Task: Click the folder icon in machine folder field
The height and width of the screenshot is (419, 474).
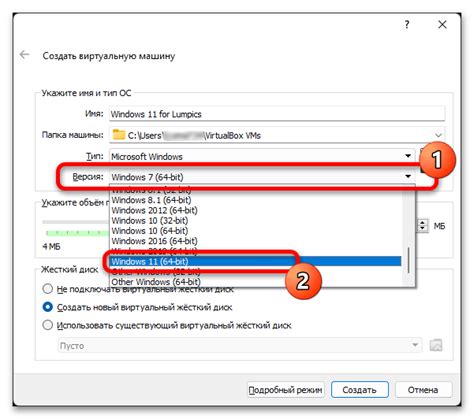Action: click(118, 135)
